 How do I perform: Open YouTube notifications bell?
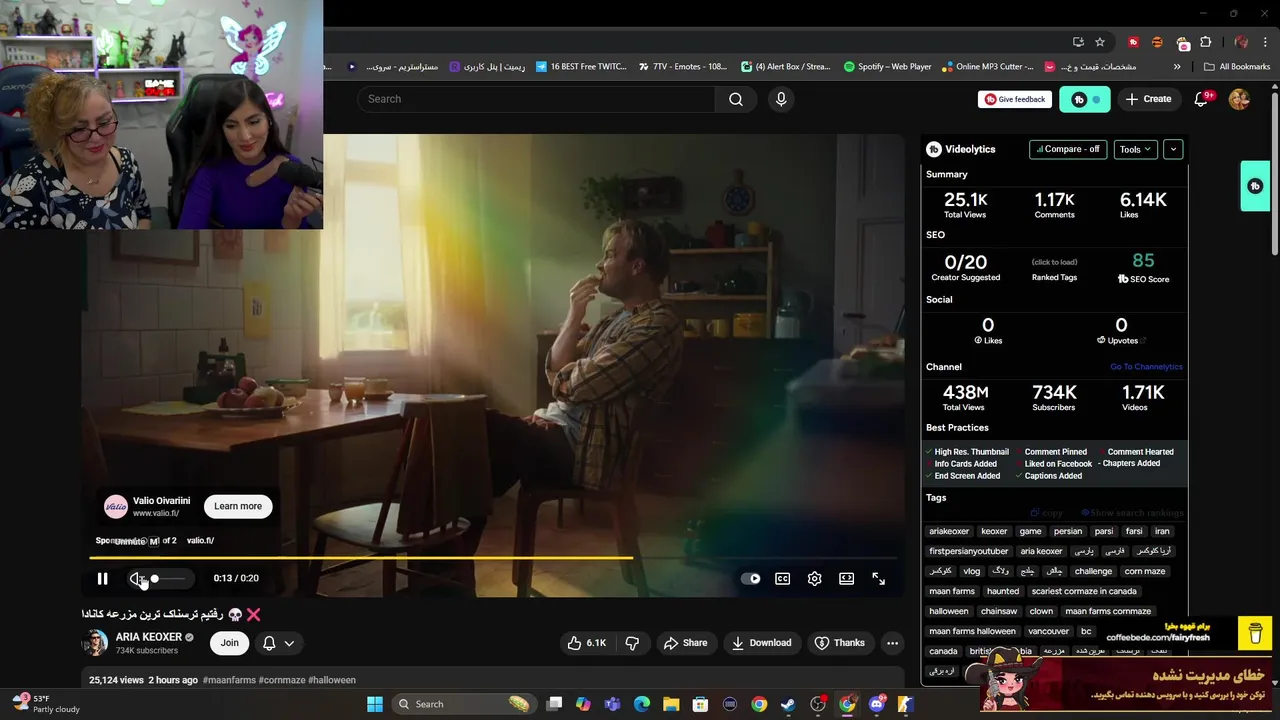pos(1203,99)
